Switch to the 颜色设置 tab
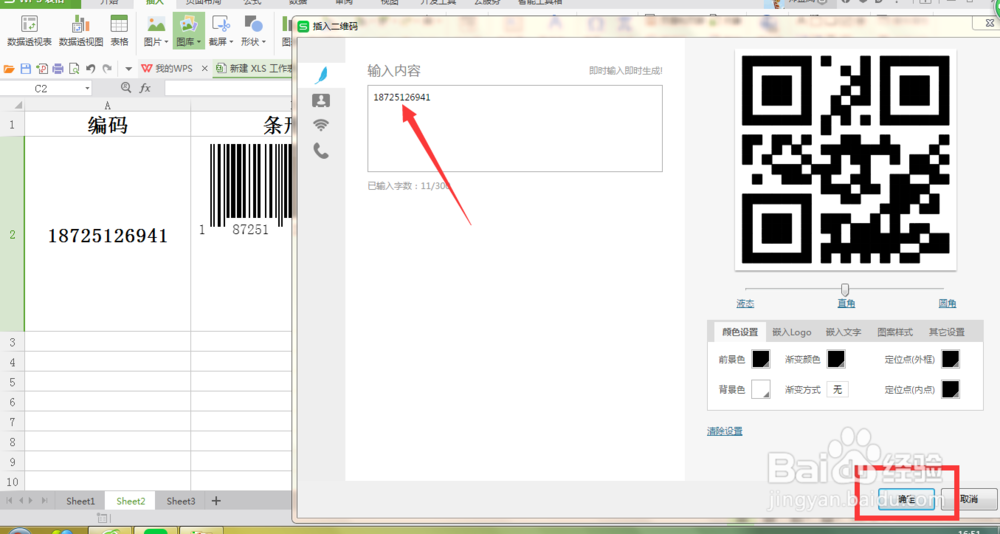The image size is (1000, 534). 740,332
